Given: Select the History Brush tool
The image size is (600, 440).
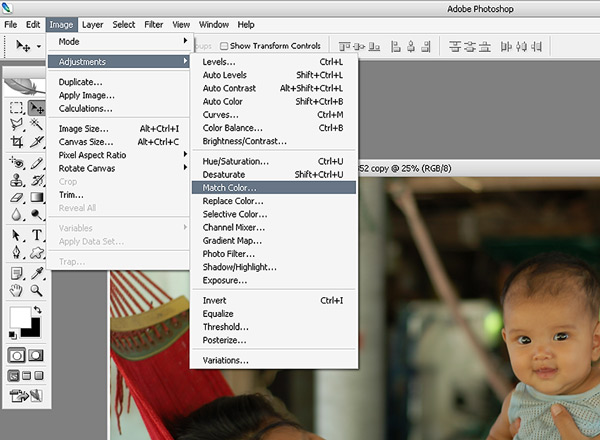Looking at the screenshot, I should click(37, 180).
